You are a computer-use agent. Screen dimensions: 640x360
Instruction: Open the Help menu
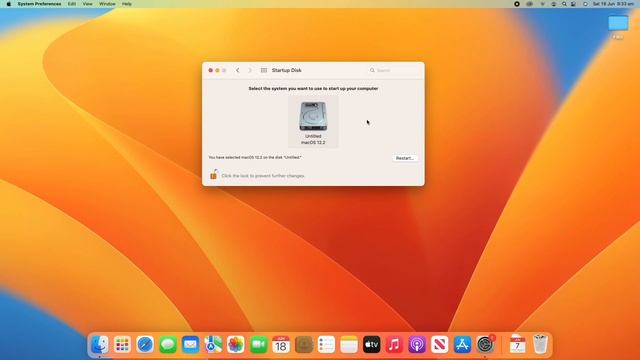pos(127,4)
